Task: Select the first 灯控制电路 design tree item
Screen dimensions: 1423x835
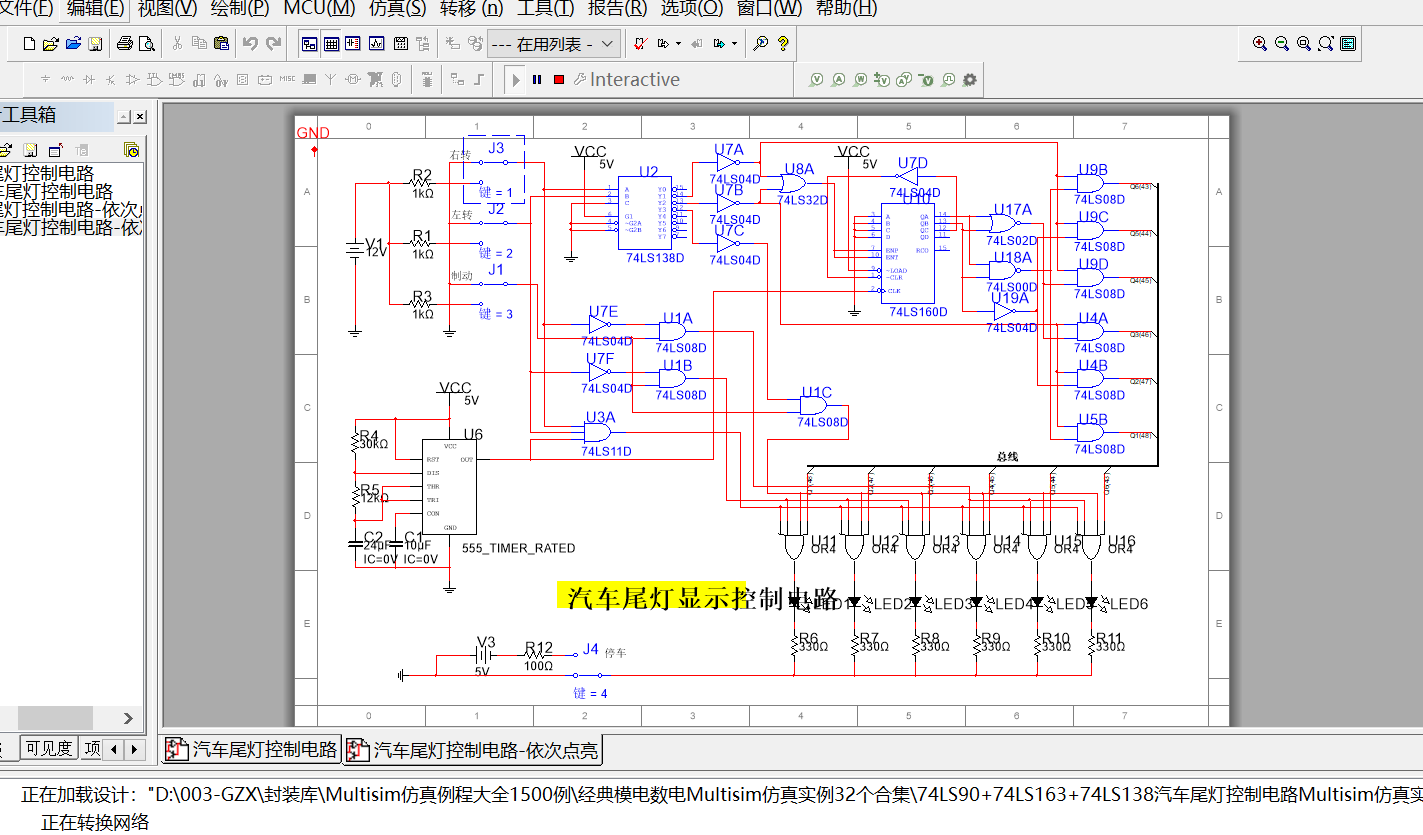Action: pos(47,174)
